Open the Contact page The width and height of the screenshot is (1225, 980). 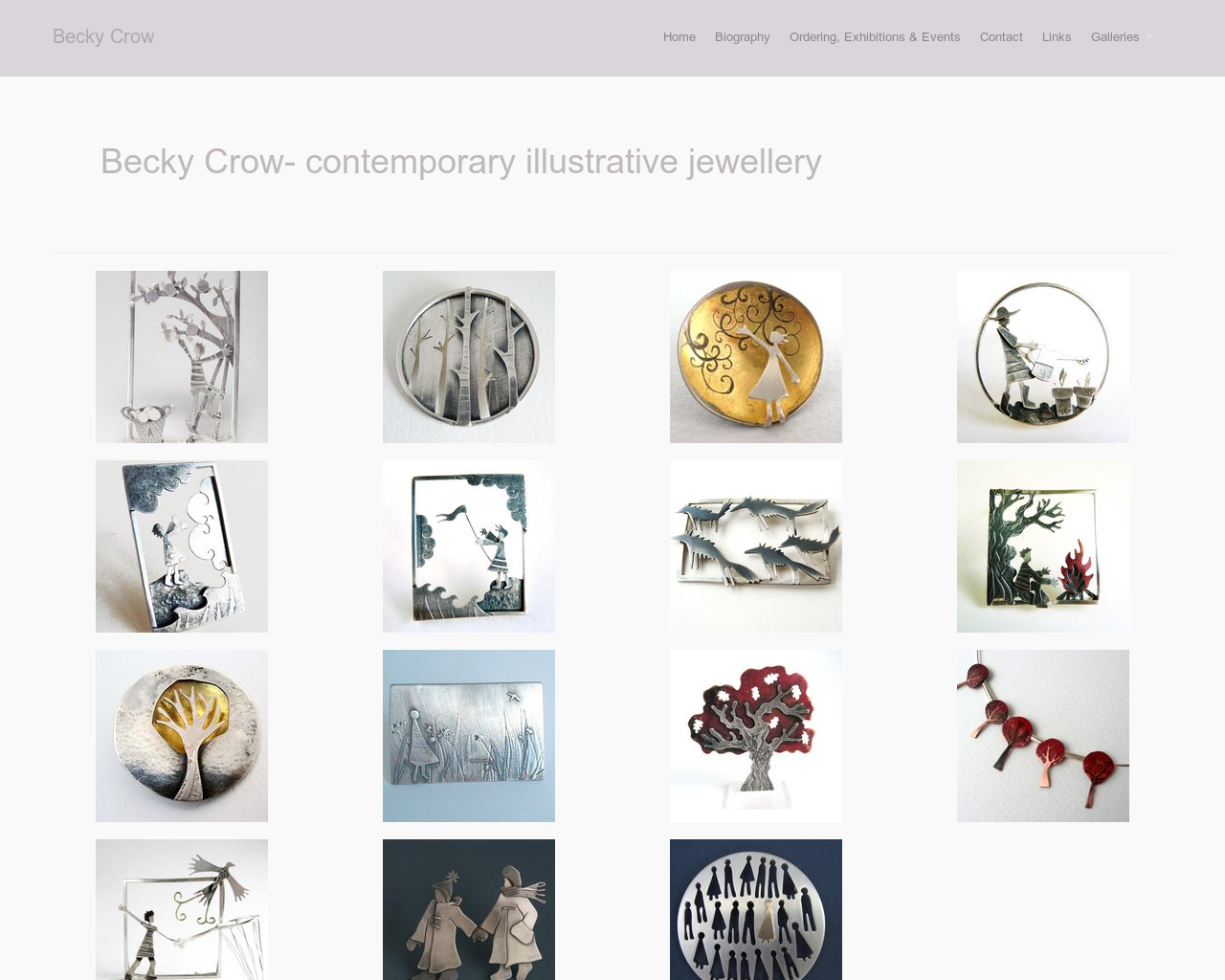pos(1001,37)
